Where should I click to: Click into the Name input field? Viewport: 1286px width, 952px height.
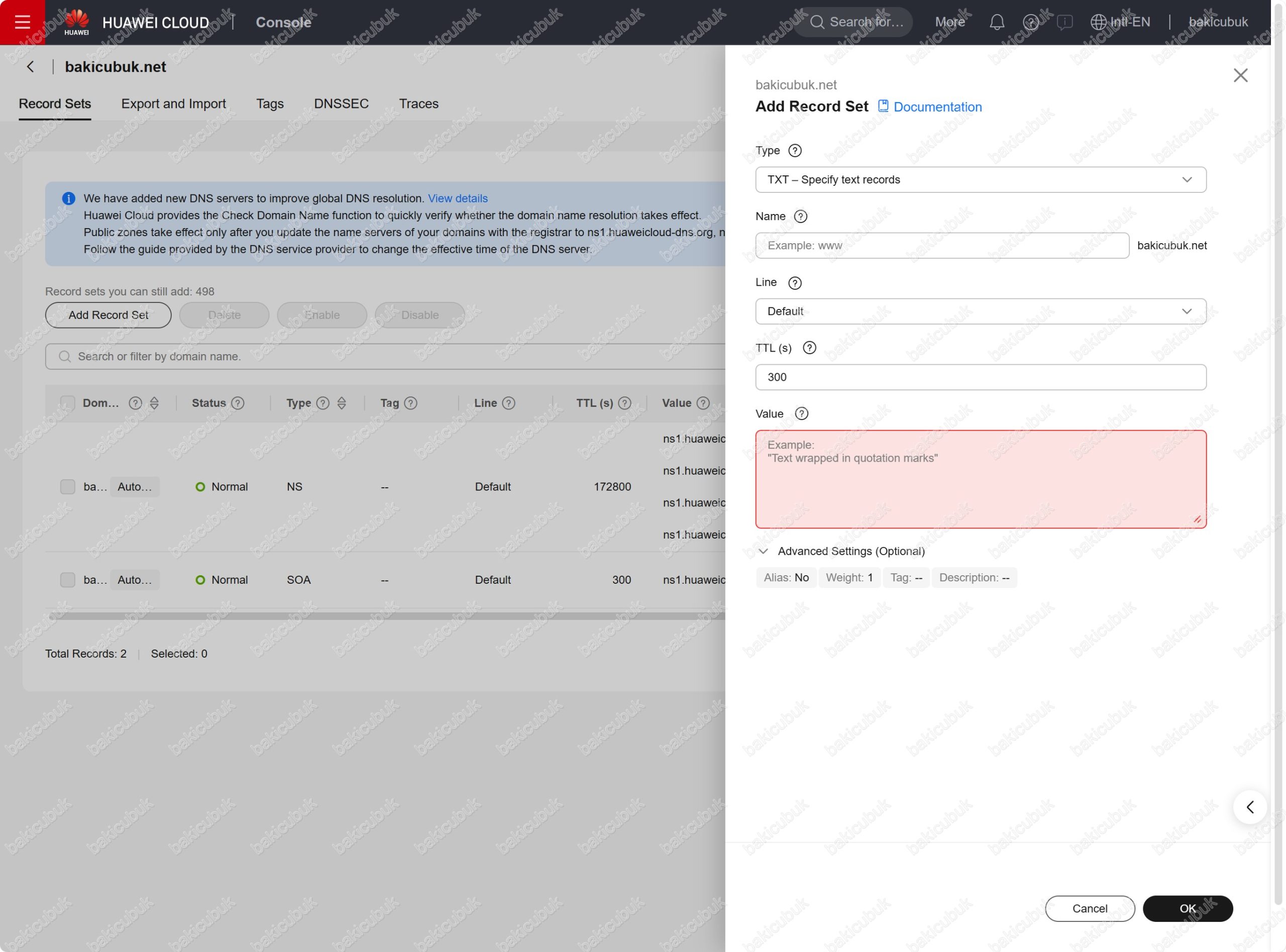pos(941,246)
